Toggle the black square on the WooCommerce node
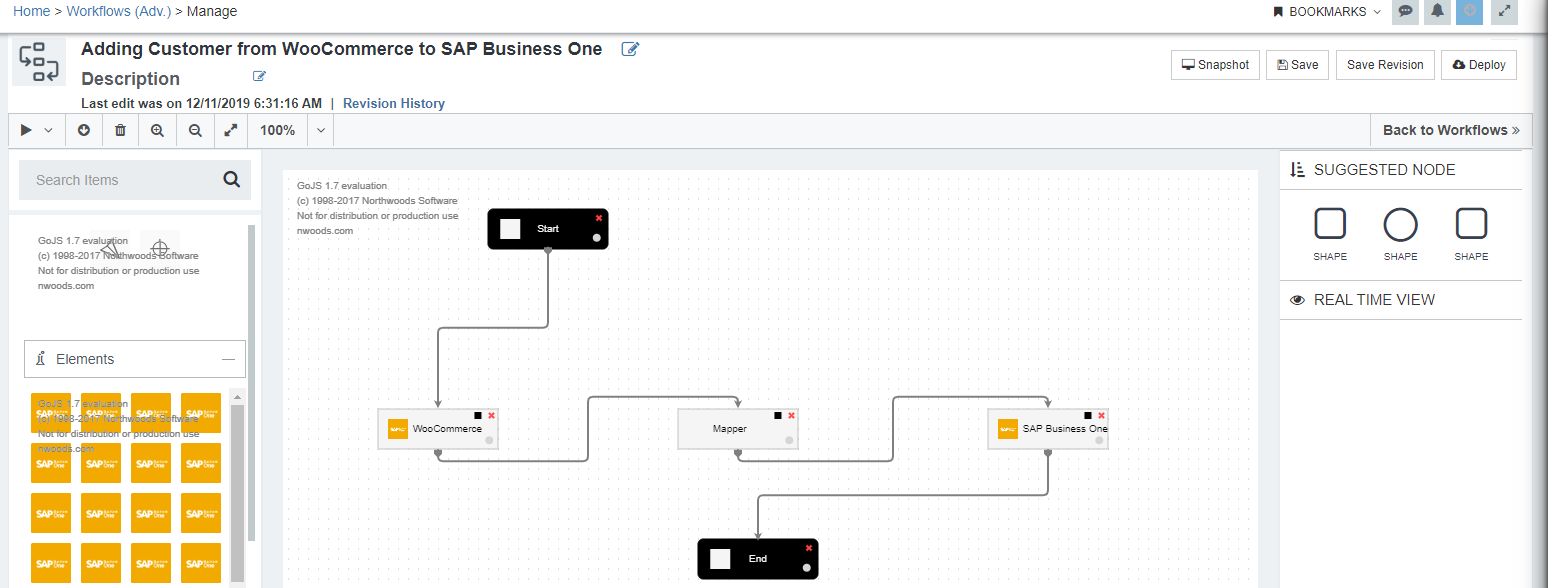This screenshot has height=588, width=1548. 477,414
